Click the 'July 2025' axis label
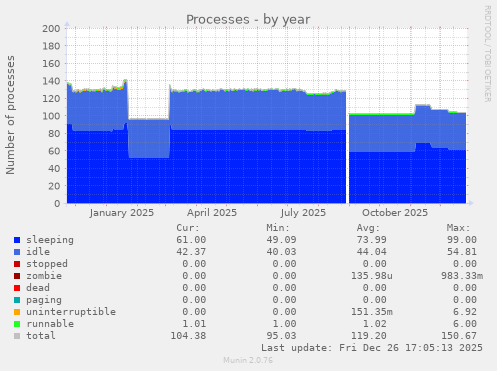Viewport: 497px width, 371px height. coord(303,213)
